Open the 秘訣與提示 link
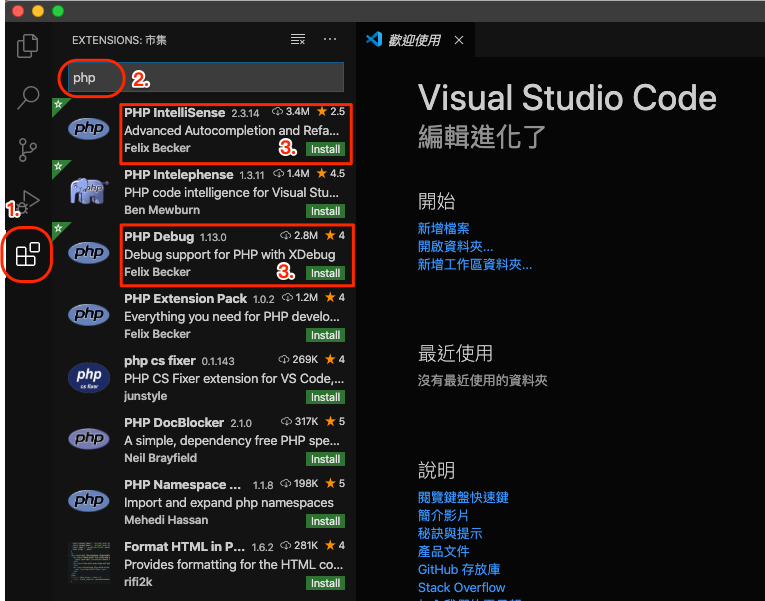765x601 pixels. pyautogui.click(x=450, y=533)
